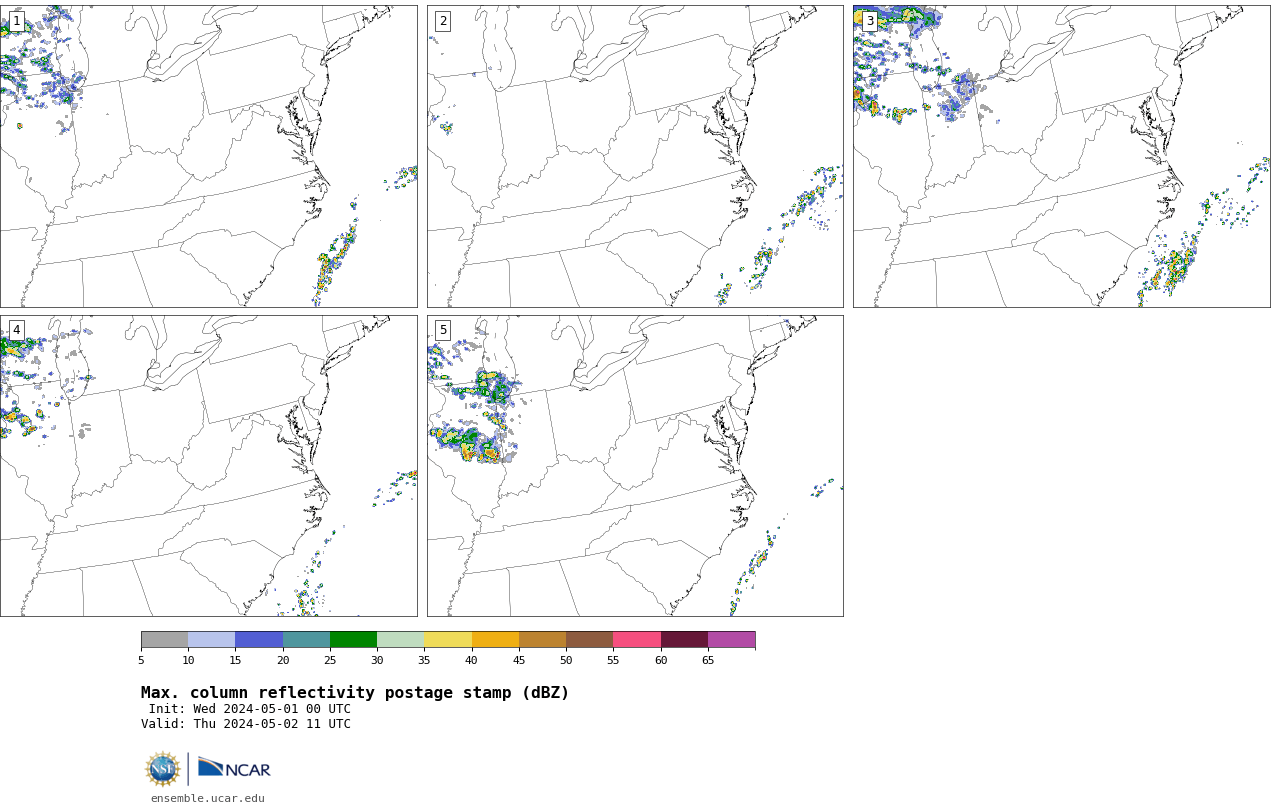This screenshot has width=1280, height=809.
Task: Open ensemble member 1 map panel
Action: [x=208, y=156]
